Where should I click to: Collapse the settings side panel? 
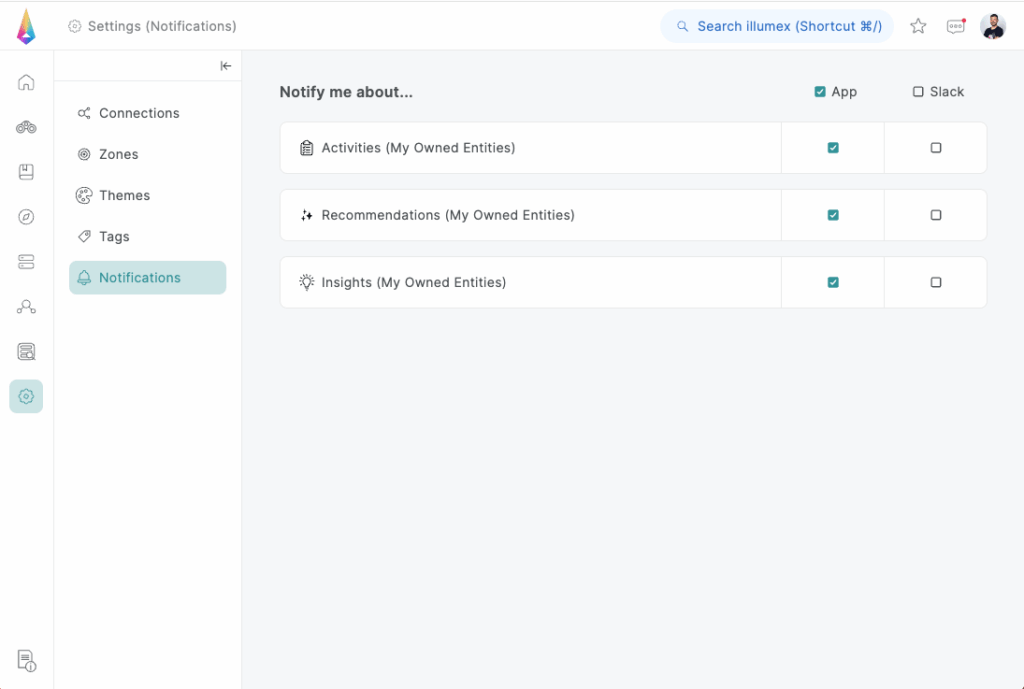coord(226,66)
